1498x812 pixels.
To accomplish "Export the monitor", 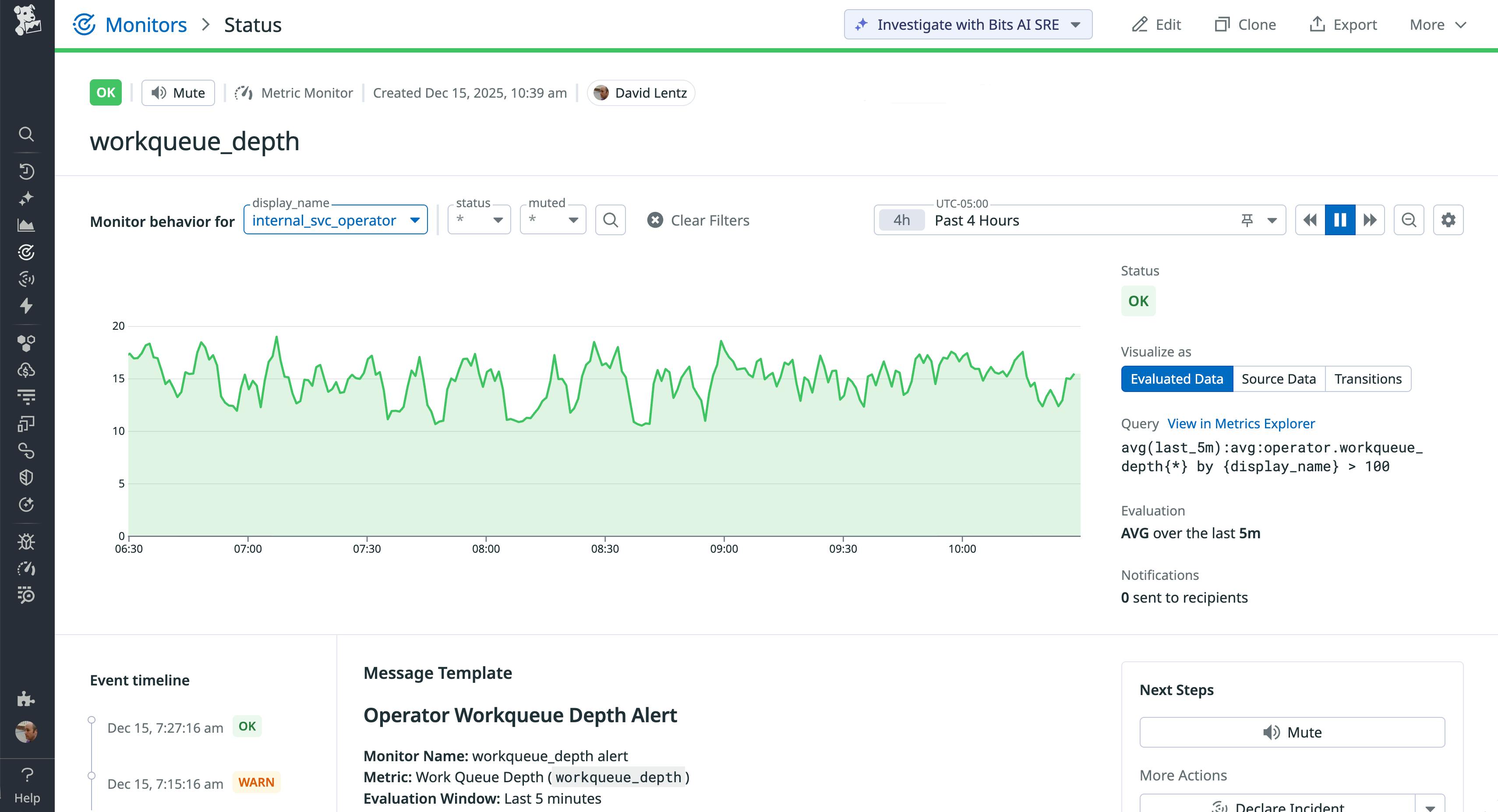I will tap(1343, 25).
